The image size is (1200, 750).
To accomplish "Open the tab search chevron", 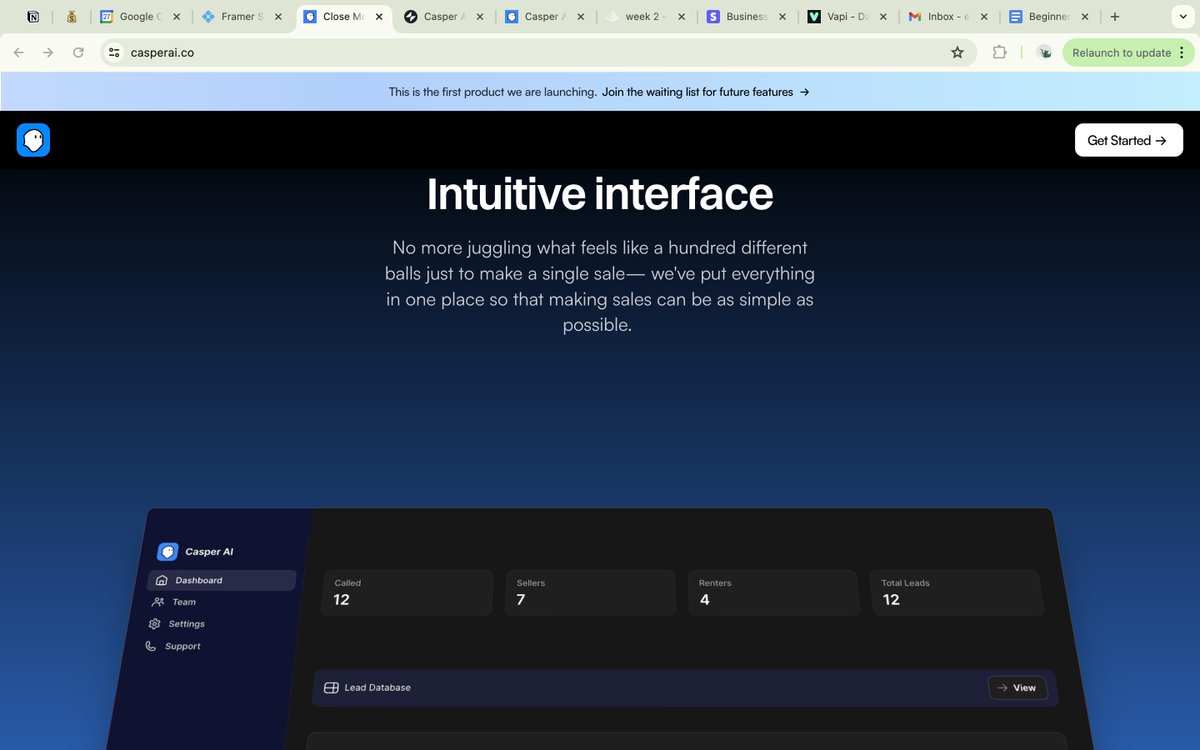I will 1182,17.
